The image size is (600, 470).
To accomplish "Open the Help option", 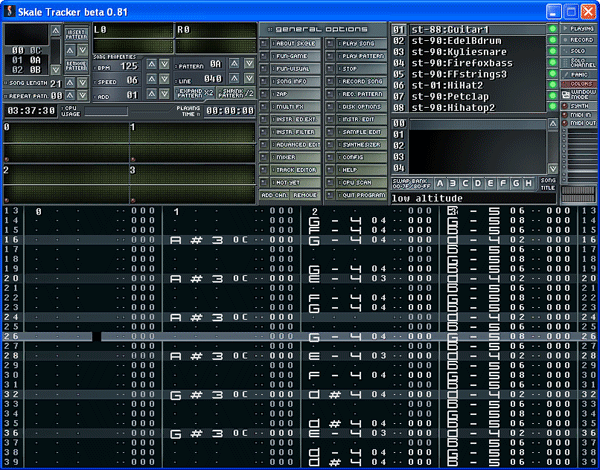I will pos(361,170).
